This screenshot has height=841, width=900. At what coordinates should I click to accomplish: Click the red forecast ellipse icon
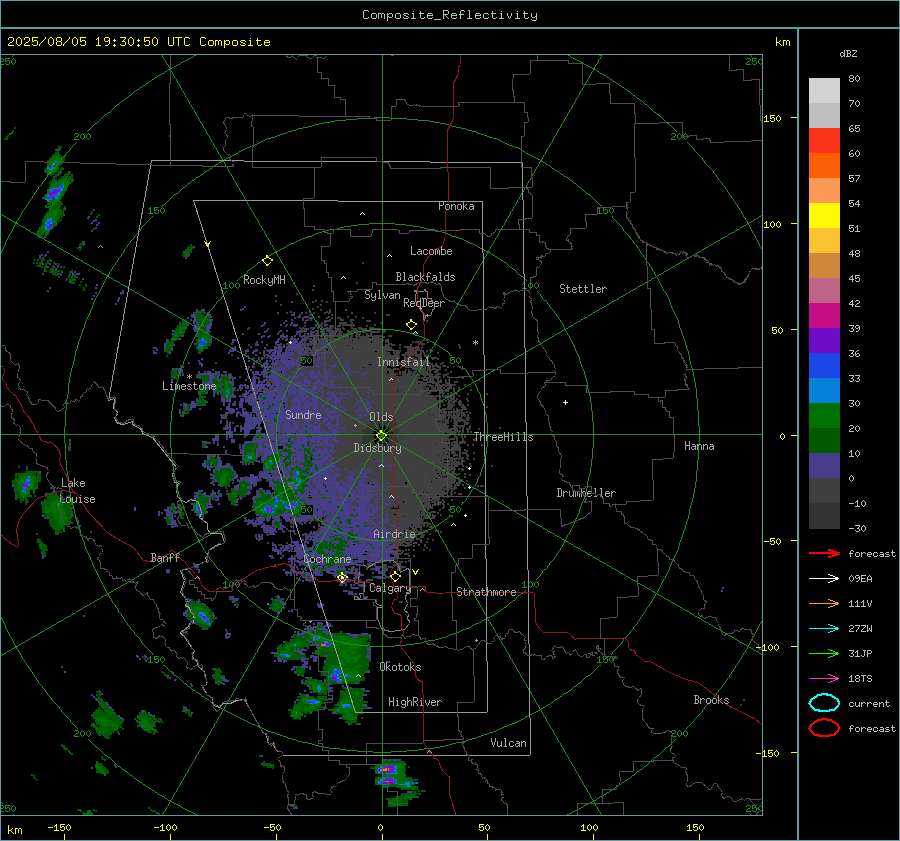(824, 728)
